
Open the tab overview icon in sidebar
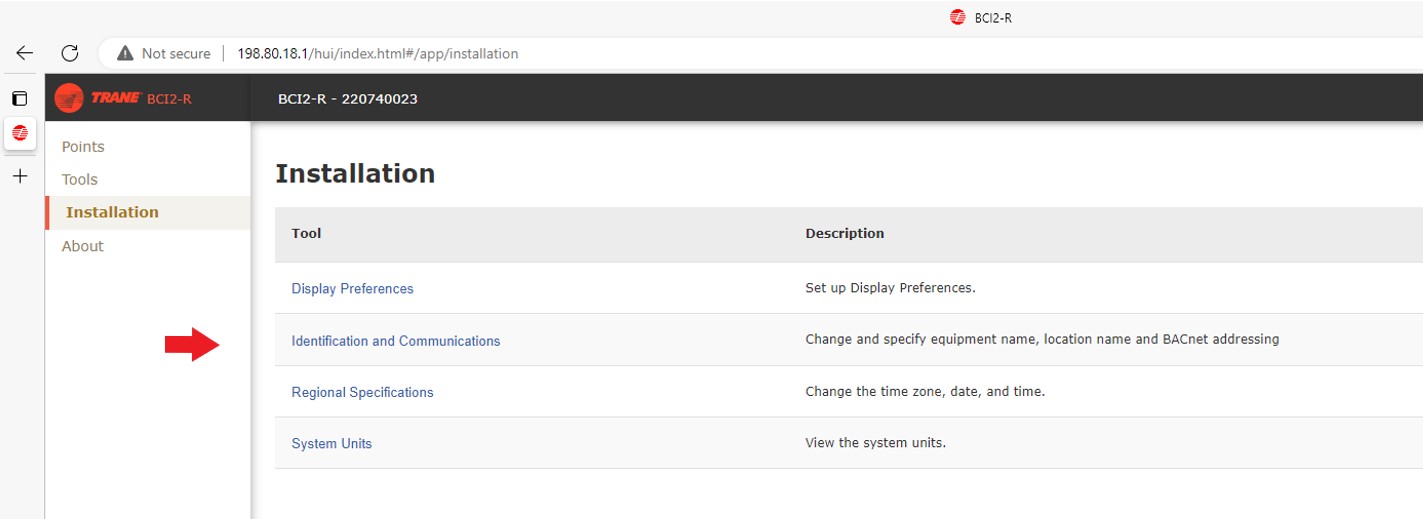tap(19, 98)
